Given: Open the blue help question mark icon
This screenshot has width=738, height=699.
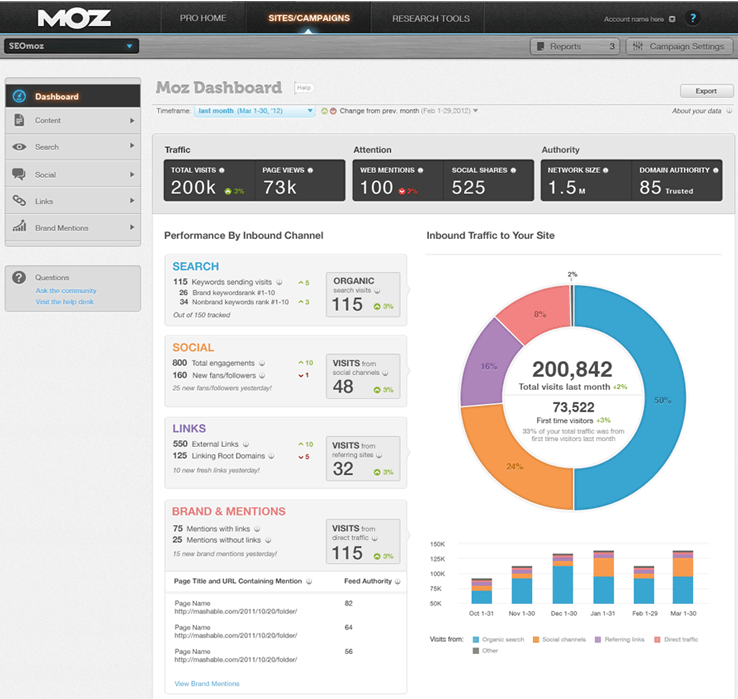Looking at the screenshot, I should 693,18.
